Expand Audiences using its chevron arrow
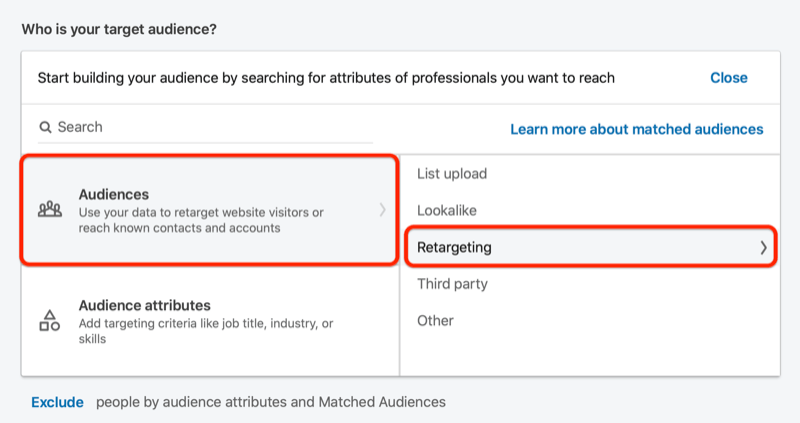 [x=382, y=210]
